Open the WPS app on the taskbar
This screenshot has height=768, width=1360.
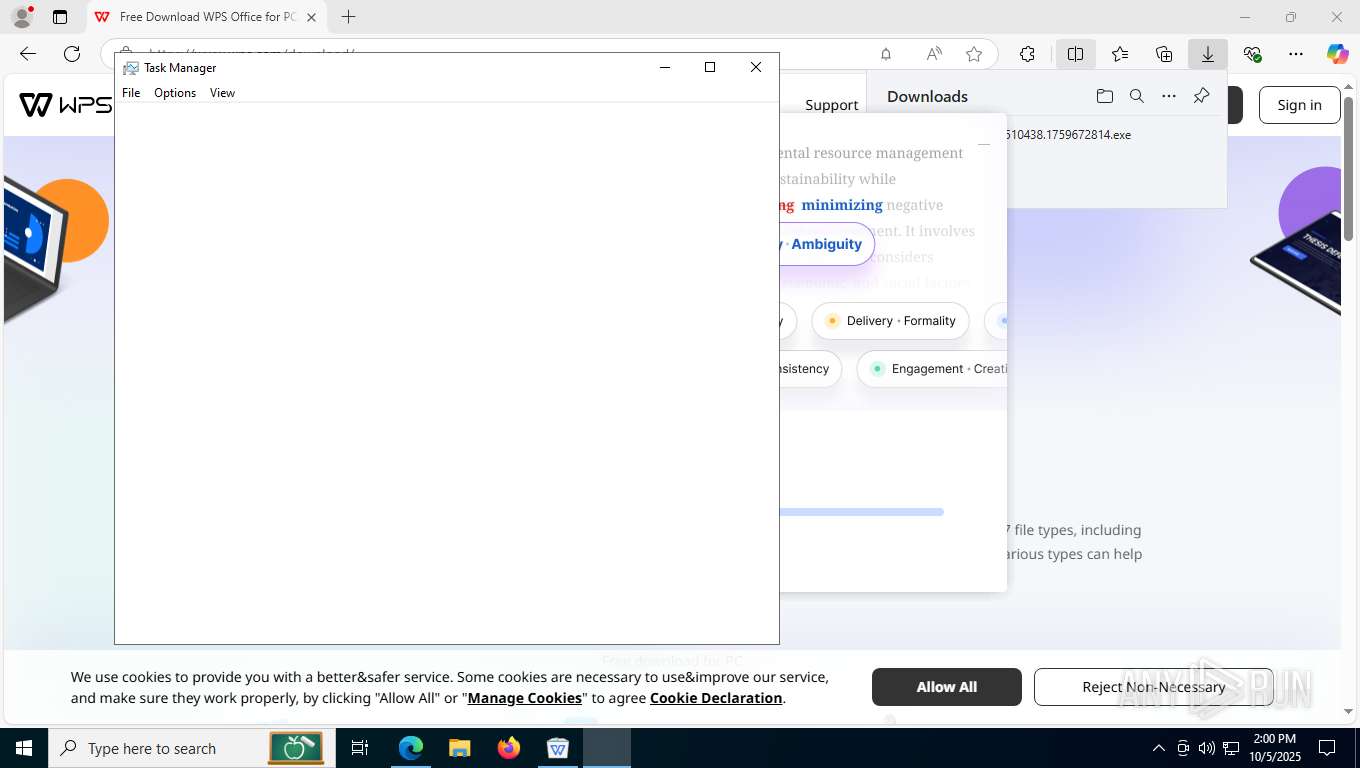click(x=558, y=748)
